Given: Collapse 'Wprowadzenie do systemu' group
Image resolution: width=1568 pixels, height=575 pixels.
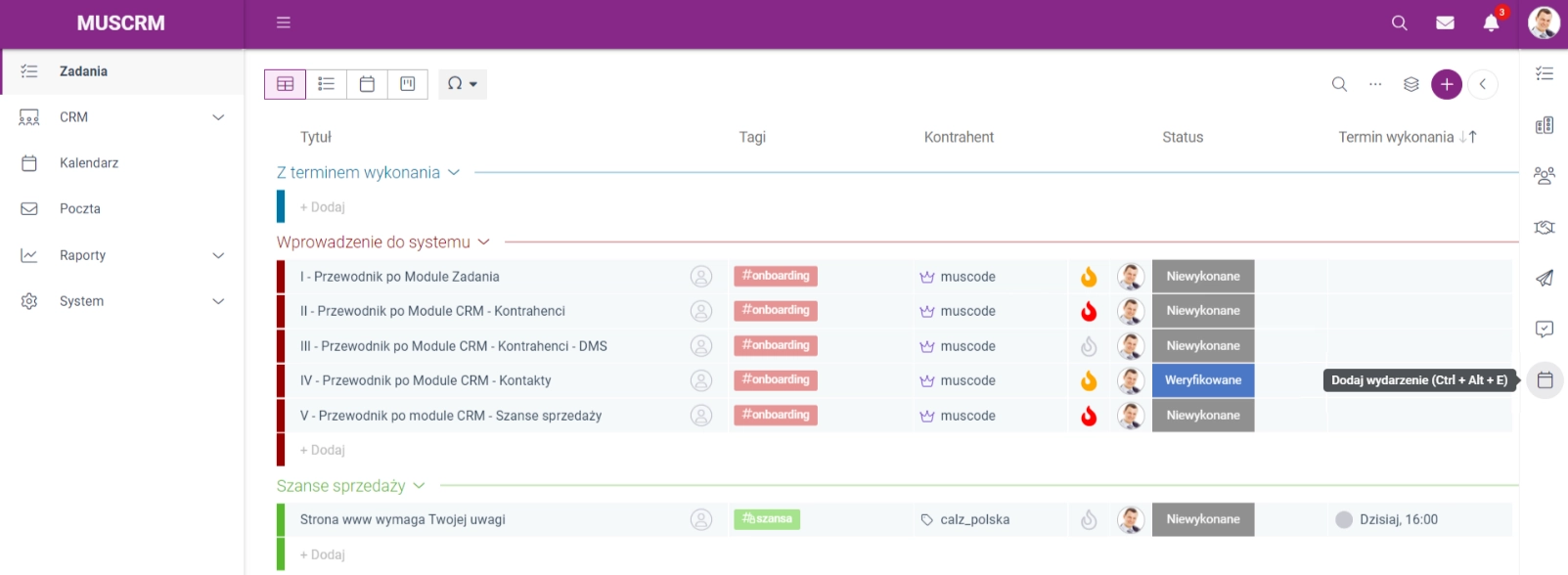Looking at the screenshot, I should pyautogui.click(x=483, y=243).
